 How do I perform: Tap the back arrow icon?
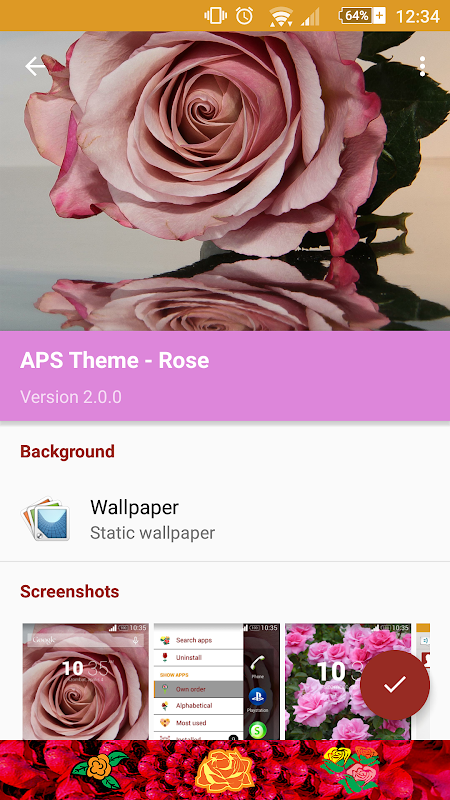pyautogui.click(x=37, y=66)
